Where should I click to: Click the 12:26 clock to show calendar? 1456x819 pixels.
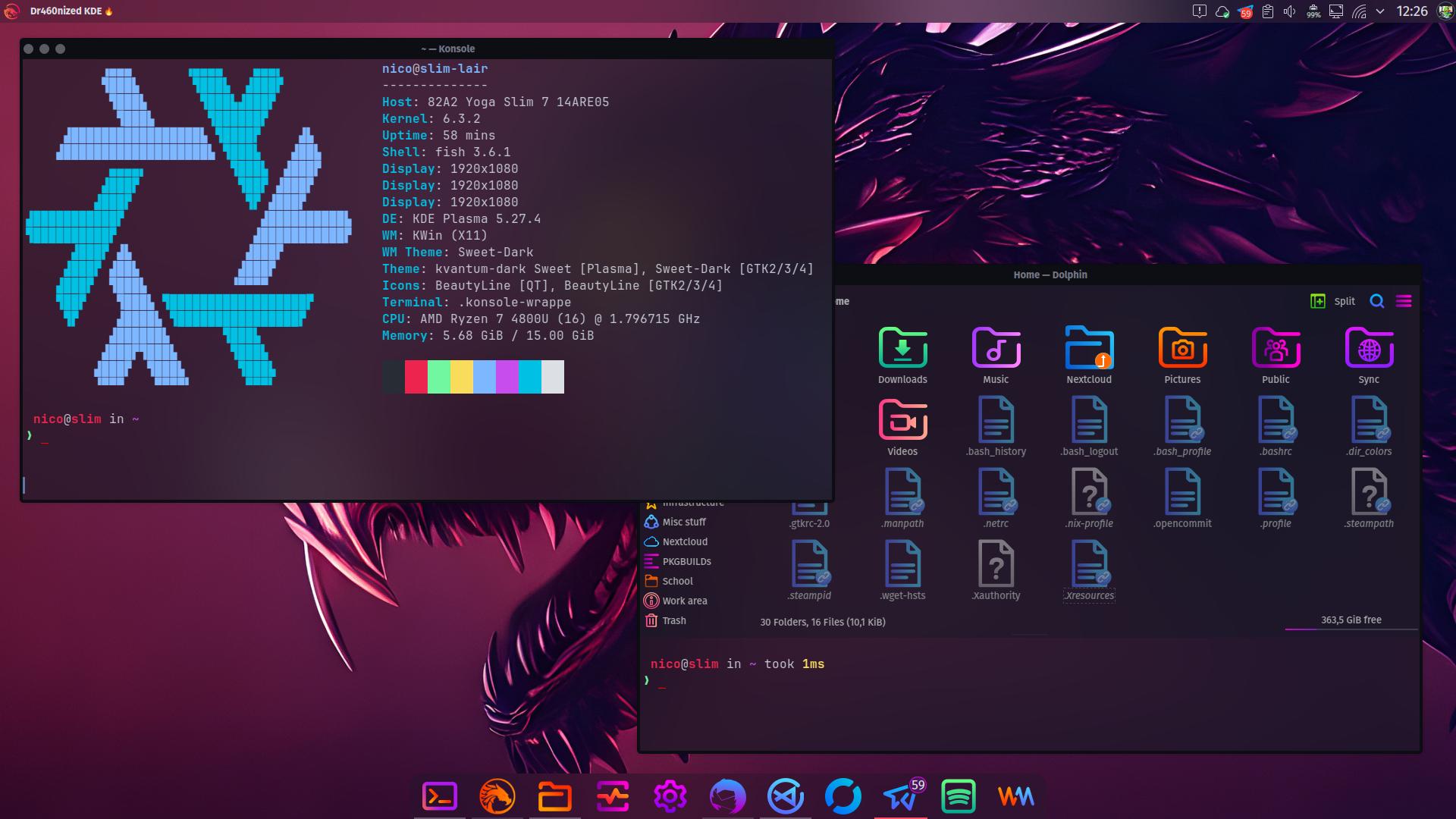[1411, 11]
